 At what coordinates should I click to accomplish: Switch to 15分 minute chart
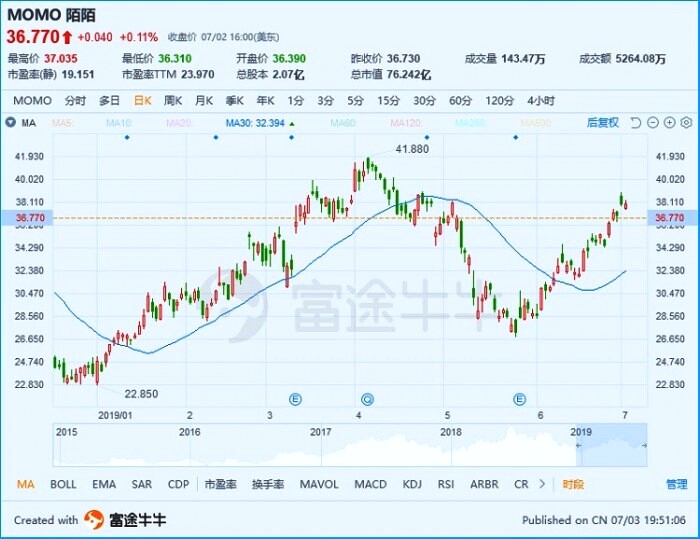point(388,100)
